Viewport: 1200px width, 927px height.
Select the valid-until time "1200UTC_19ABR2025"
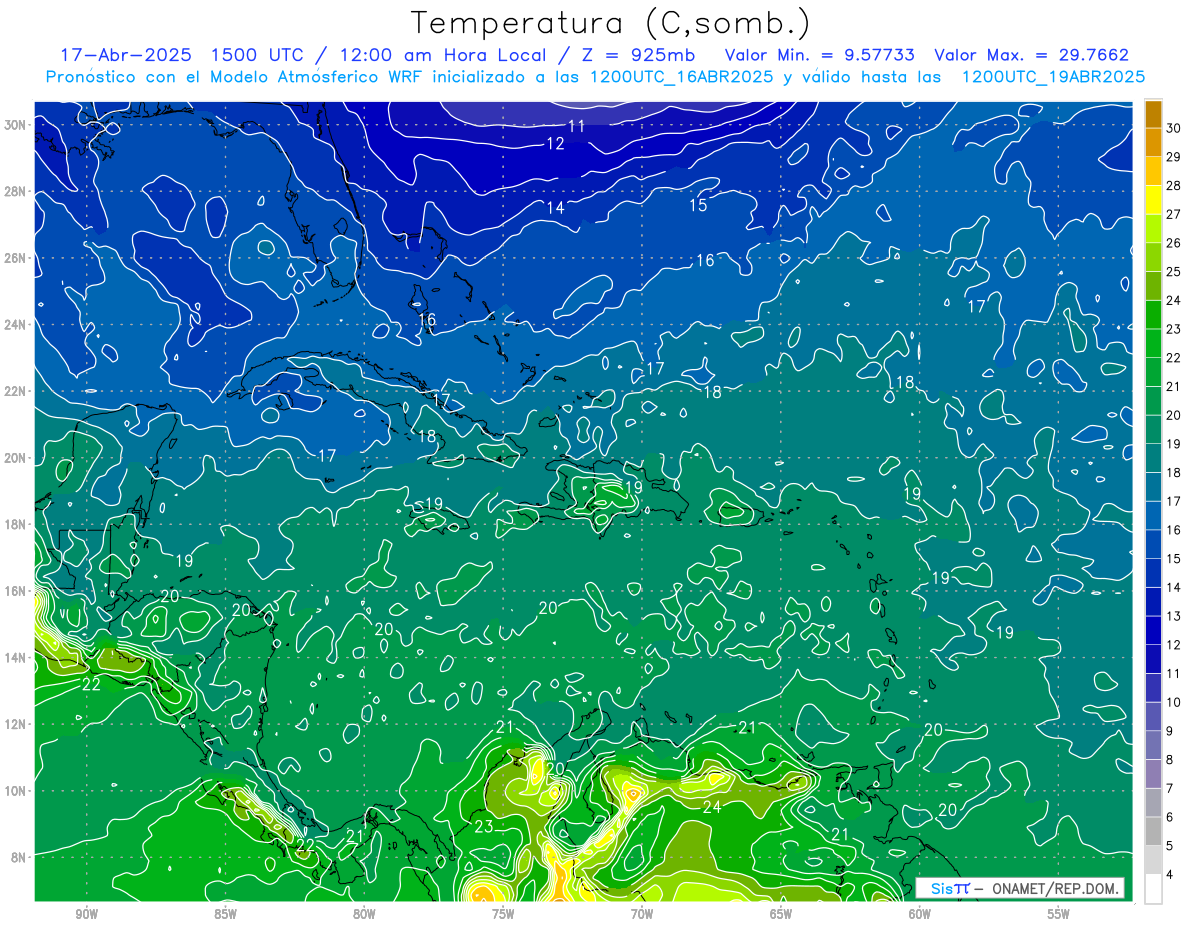point(1053,77)
